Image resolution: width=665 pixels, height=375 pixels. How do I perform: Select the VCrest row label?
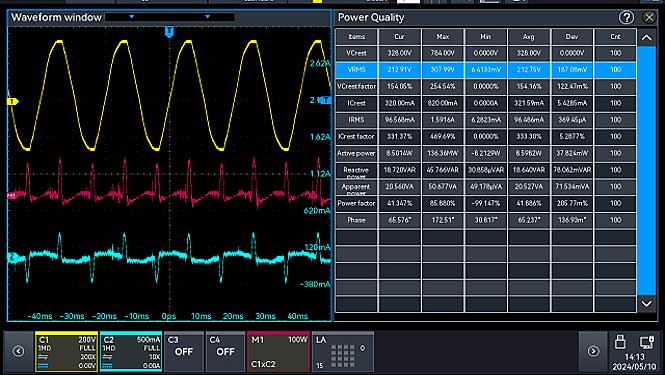point(356,53)
